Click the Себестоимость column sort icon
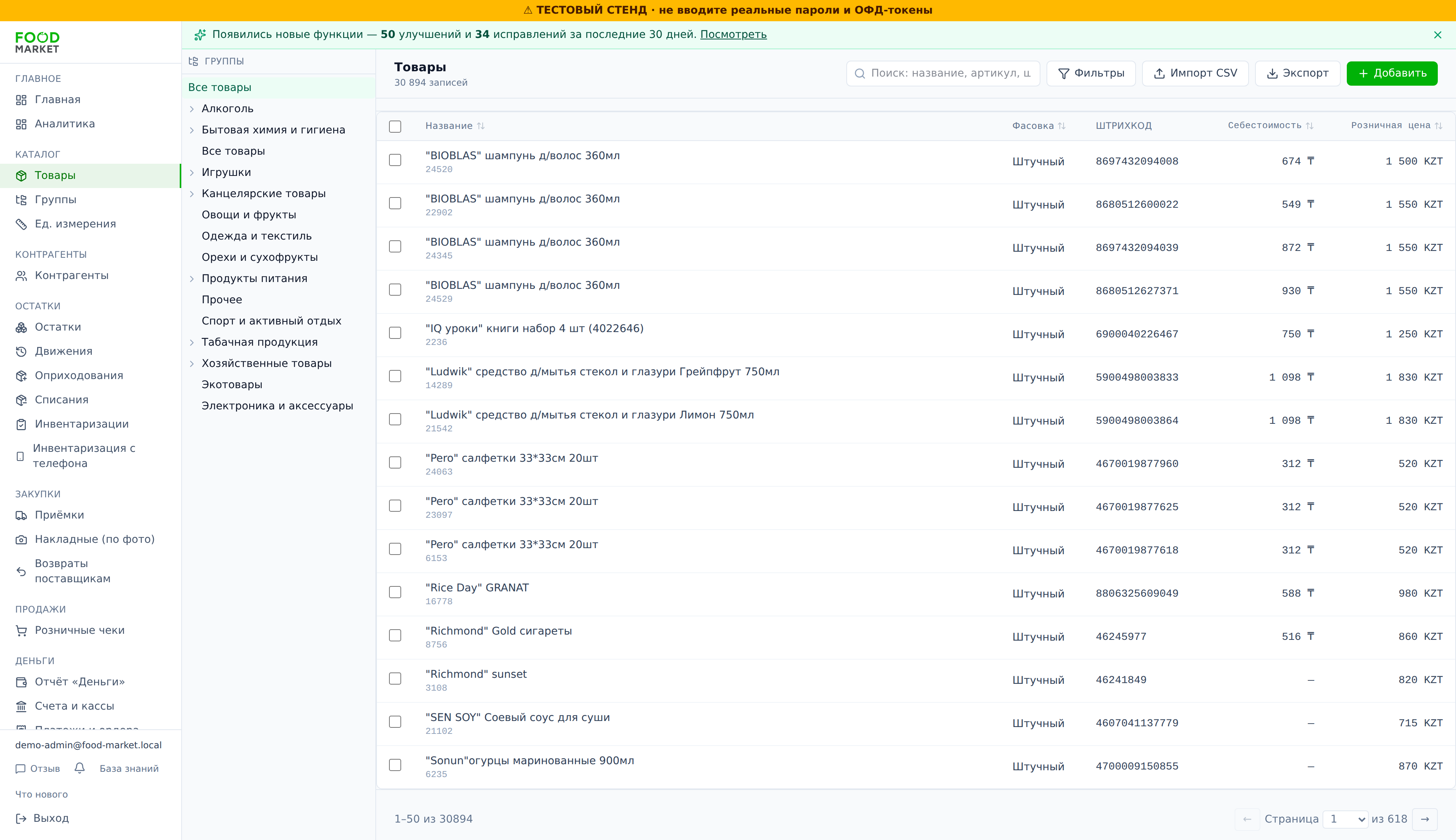The height and width of the screenshot is (840, 1456). 1309,126
